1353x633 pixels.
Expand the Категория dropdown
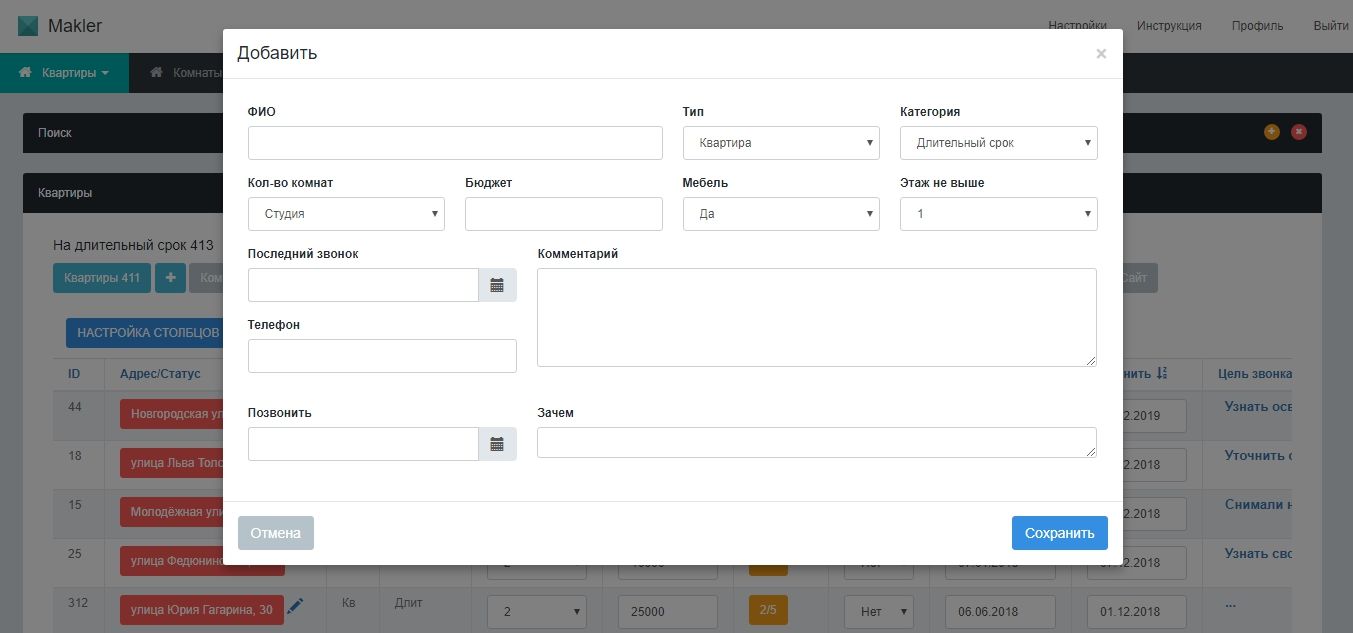[x=998, y=143]
